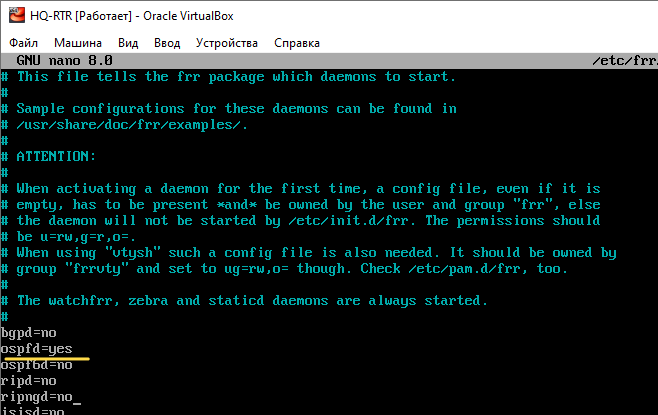This screenshot has width=658, height=415.
Task: Click the ospf6d=no line
Action: (x=37, y=365)
